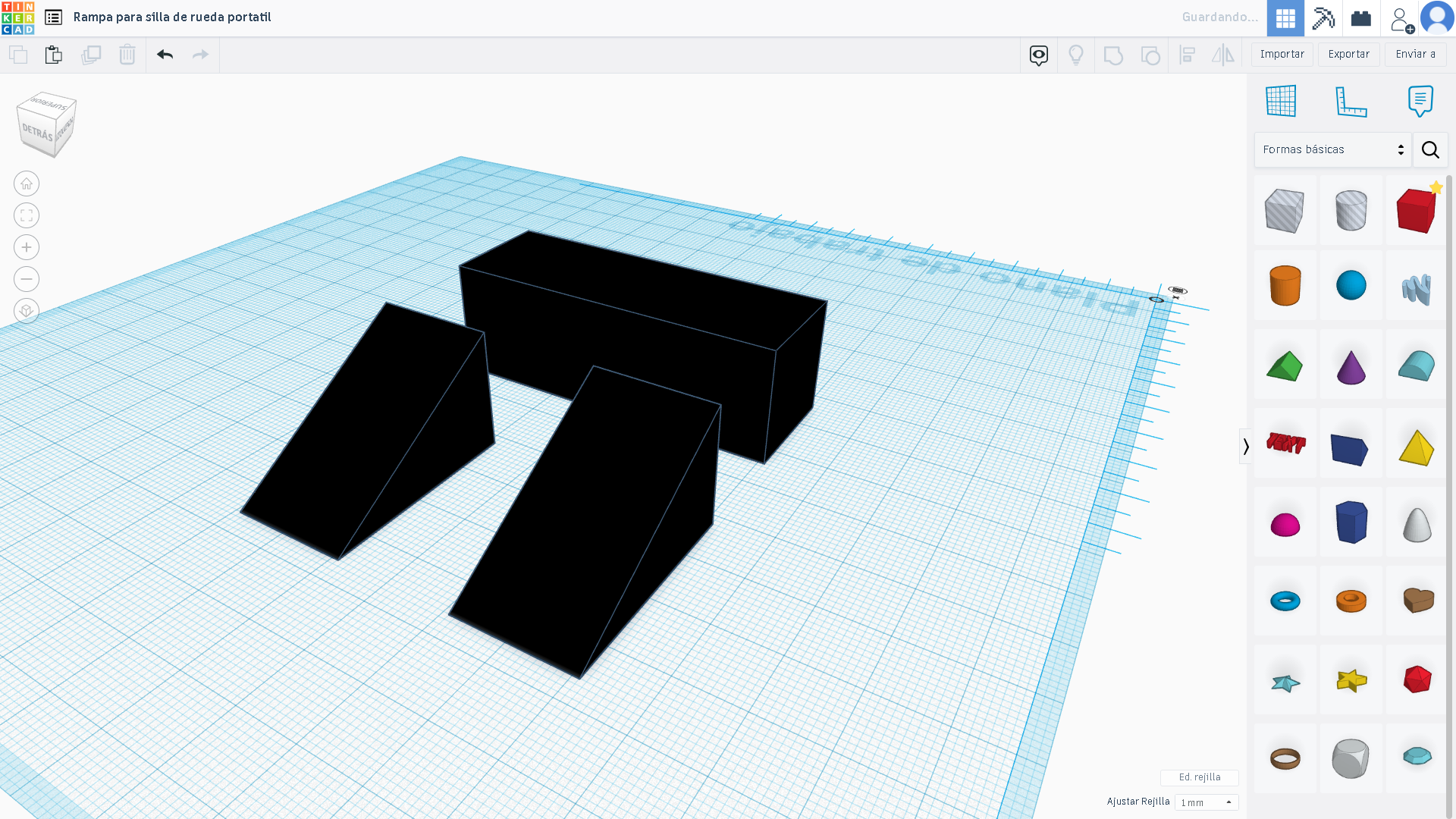Select the teal Round Roof shape
Screen dimensions: 1456x819
[x=1416, y=366]
